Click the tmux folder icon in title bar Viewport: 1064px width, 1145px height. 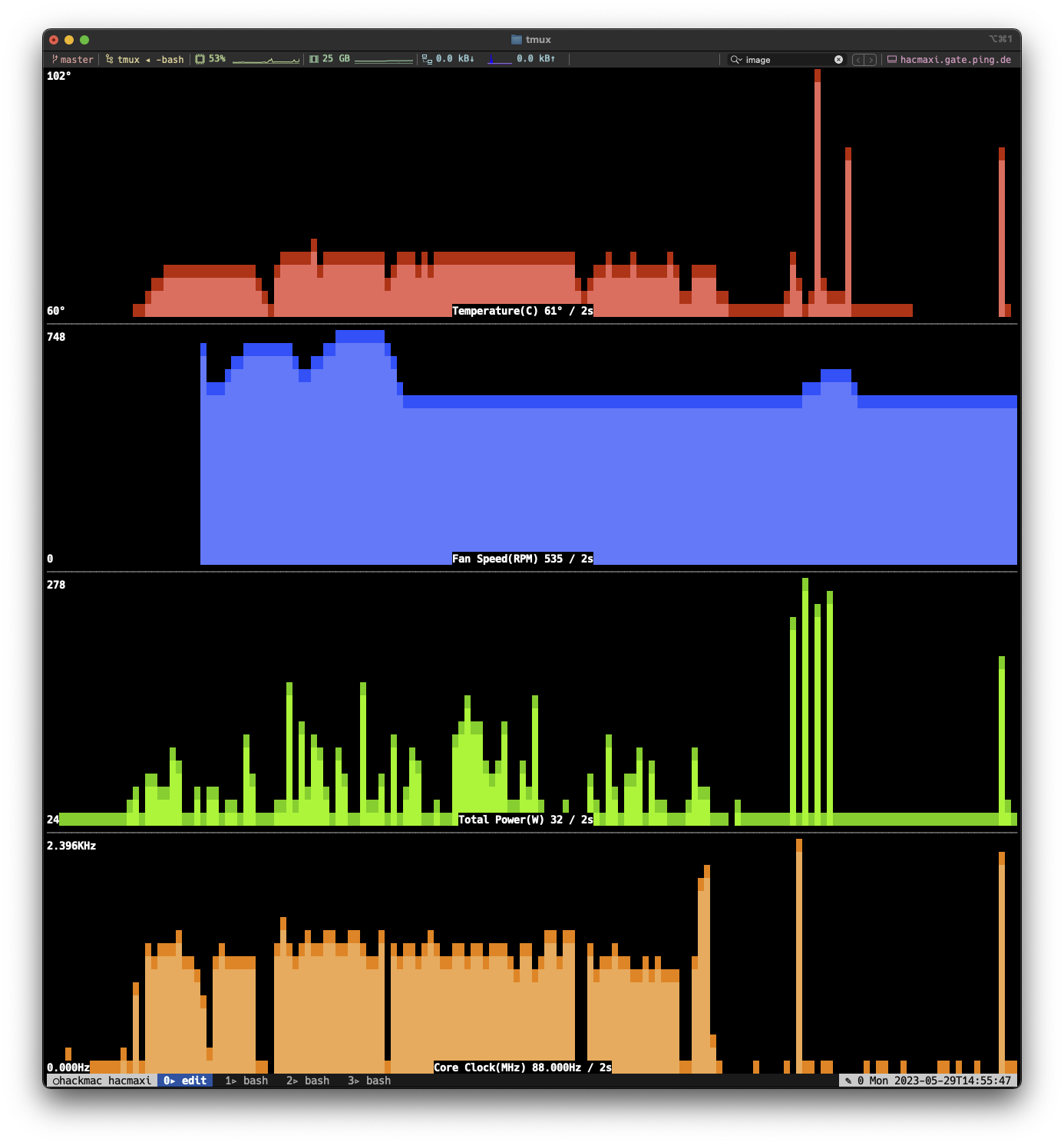(x=517, y=39)
